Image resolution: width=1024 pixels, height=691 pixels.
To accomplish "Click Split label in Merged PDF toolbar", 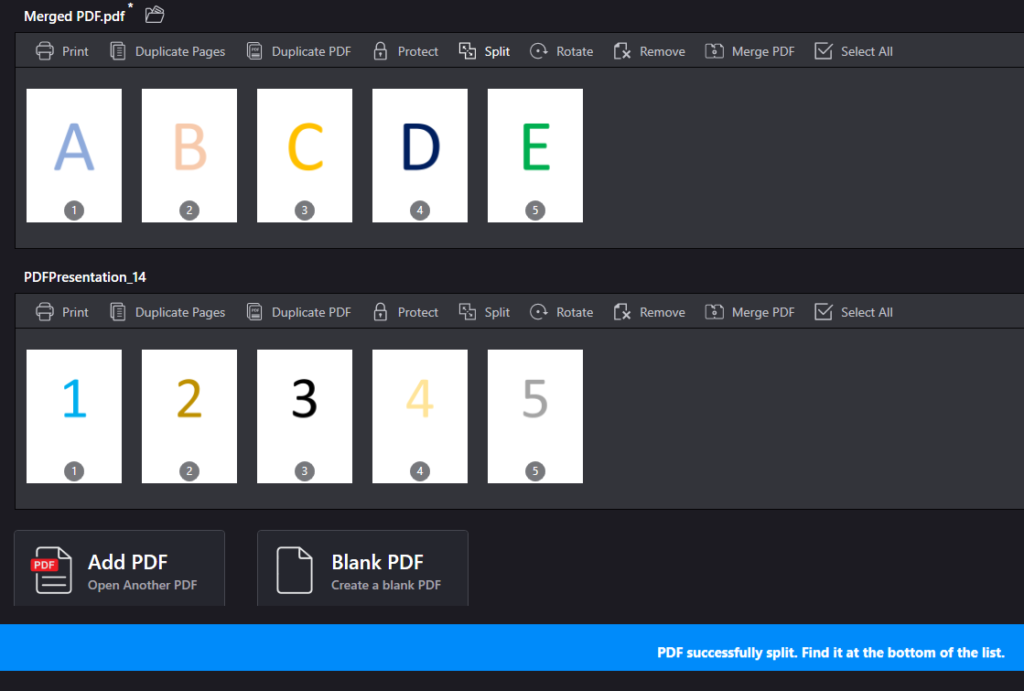I will (x=497, y=52).
